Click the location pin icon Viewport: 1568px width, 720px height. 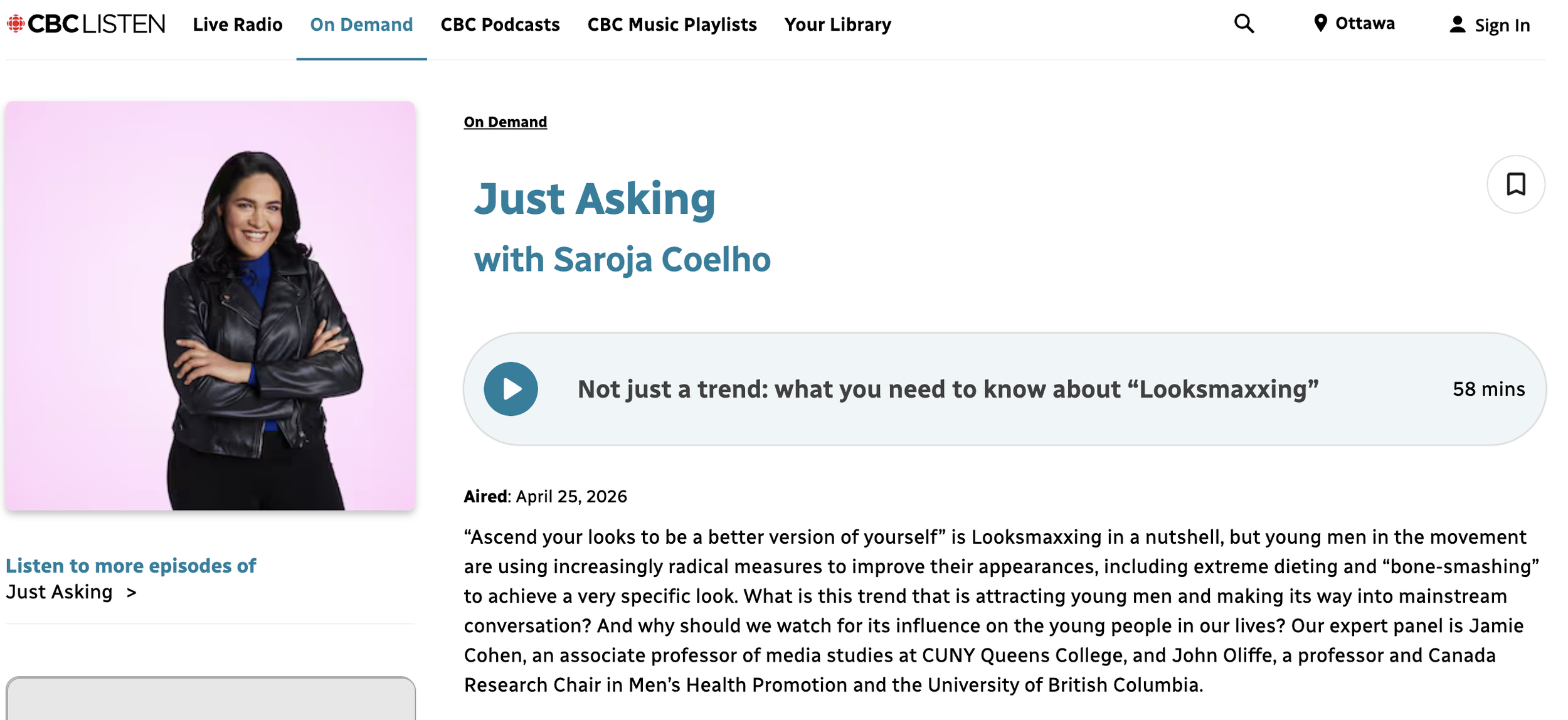1320,24
